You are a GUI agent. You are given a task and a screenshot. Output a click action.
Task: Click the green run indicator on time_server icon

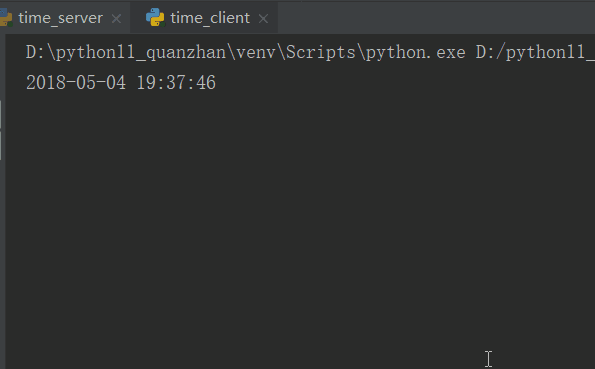[x=10, y=24]
